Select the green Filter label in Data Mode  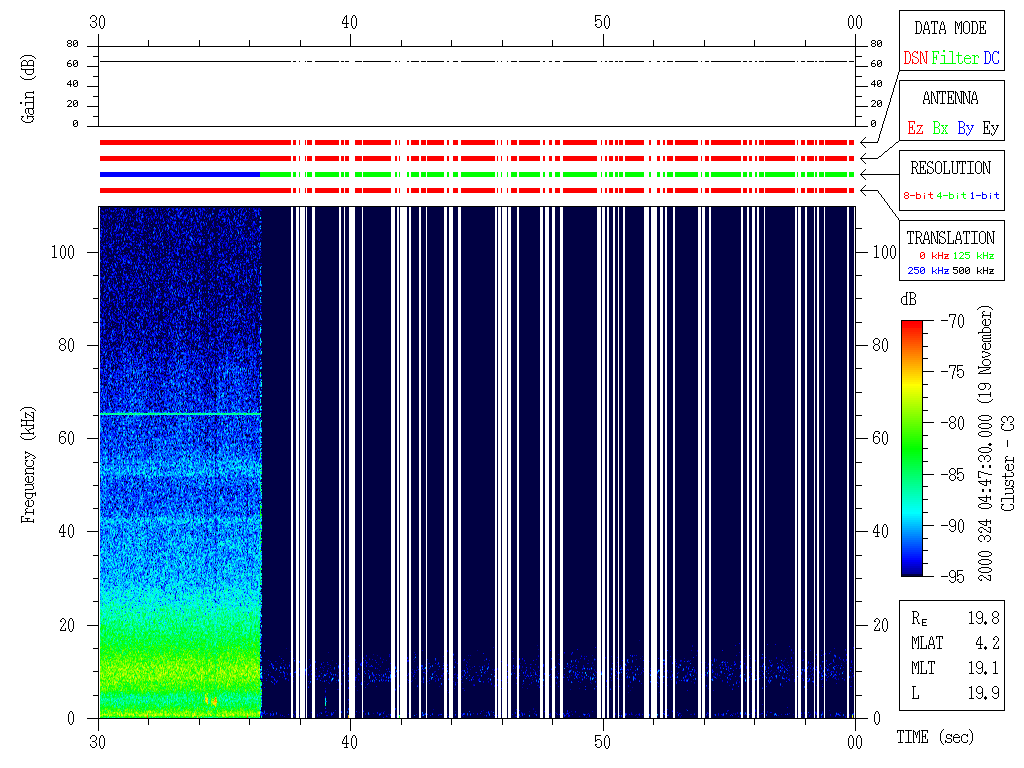coord(955,59)
